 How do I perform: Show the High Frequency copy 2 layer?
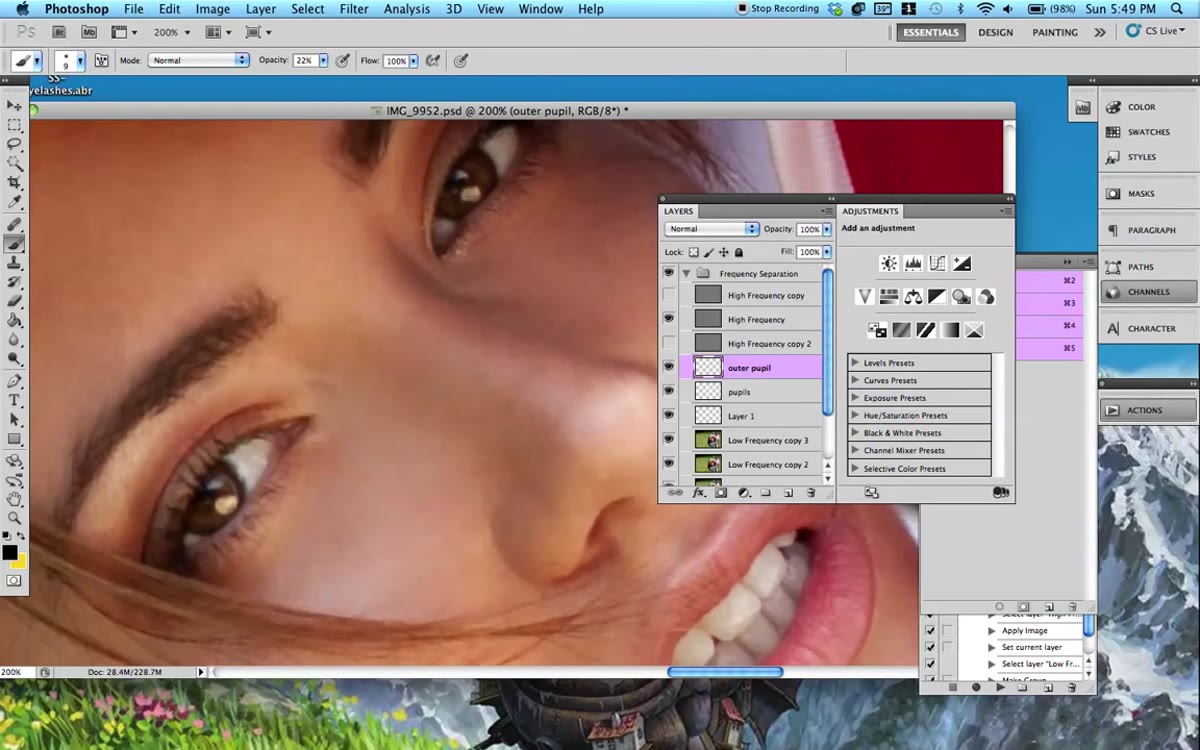[668, 343]
